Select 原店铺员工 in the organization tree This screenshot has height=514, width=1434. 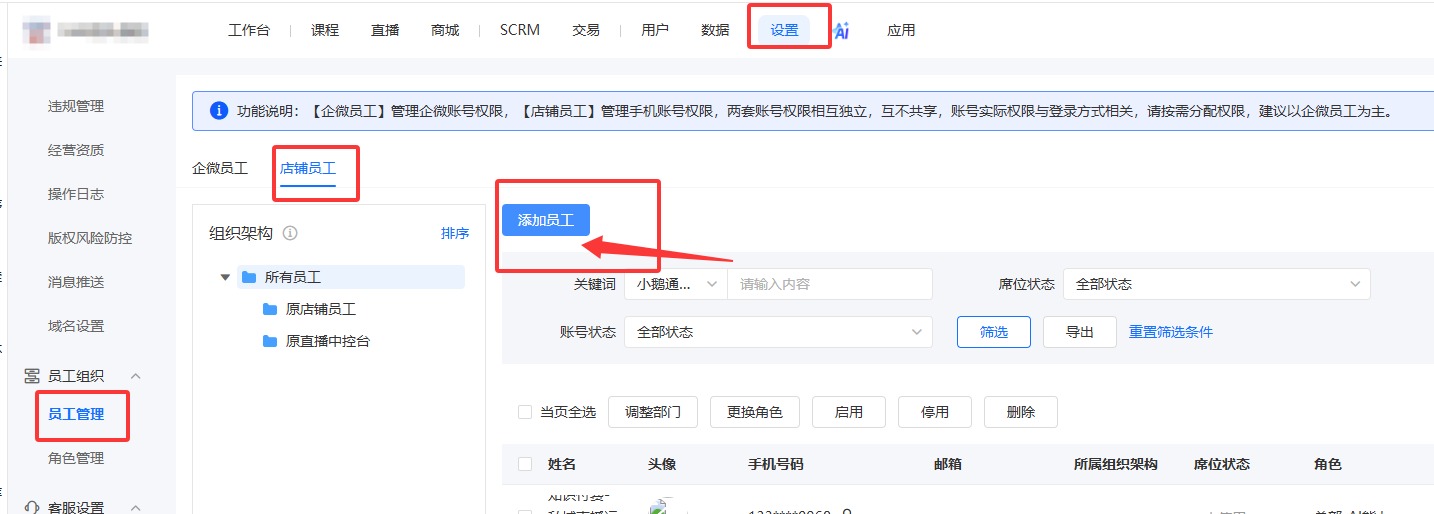pyautogui.click(x=321, y=309)
